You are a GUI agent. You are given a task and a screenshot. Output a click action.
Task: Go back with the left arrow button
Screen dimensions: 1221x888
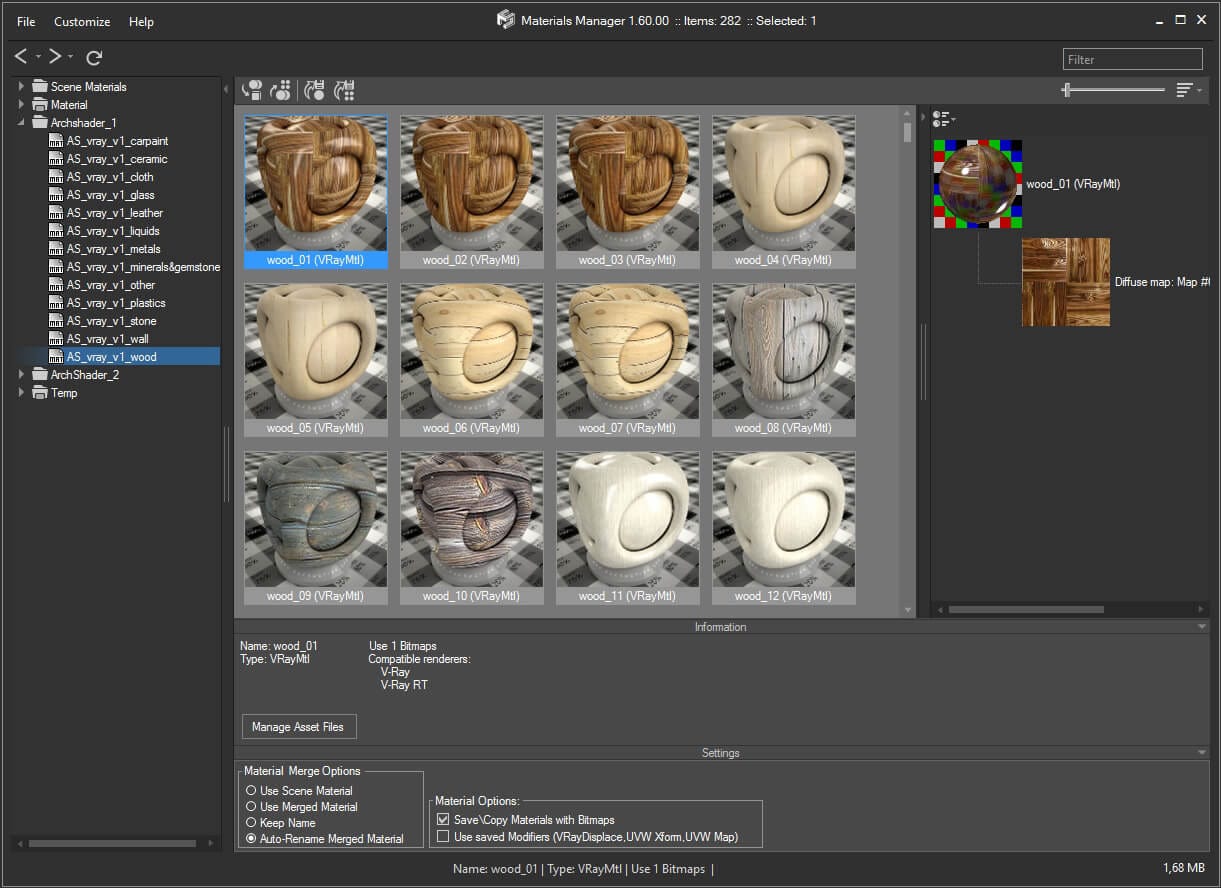point(21,57)
